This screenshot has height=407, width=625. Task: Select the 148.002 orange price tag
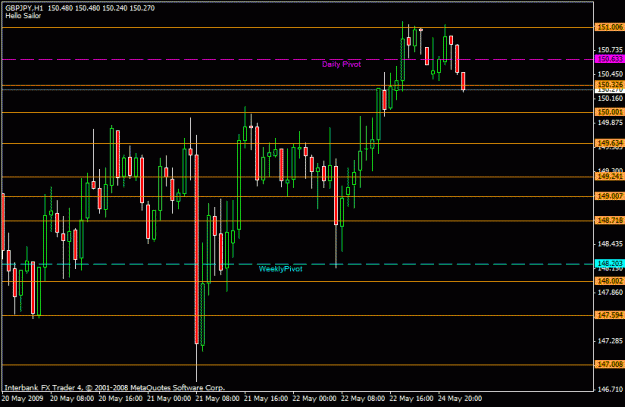(609, 281)
